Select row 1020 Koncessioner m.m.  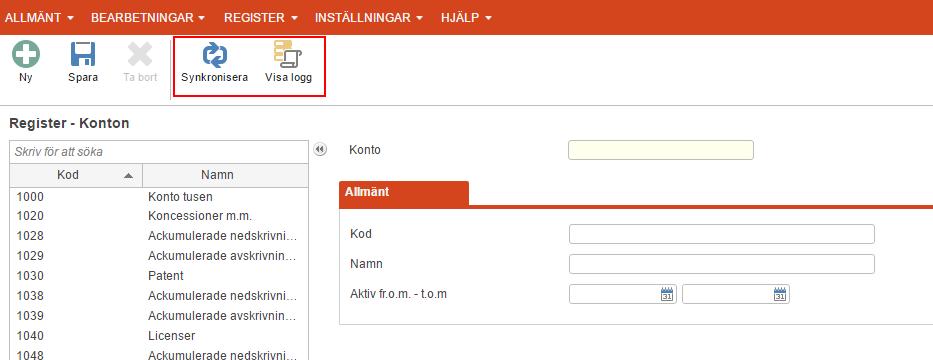click(x=159, y=216)
